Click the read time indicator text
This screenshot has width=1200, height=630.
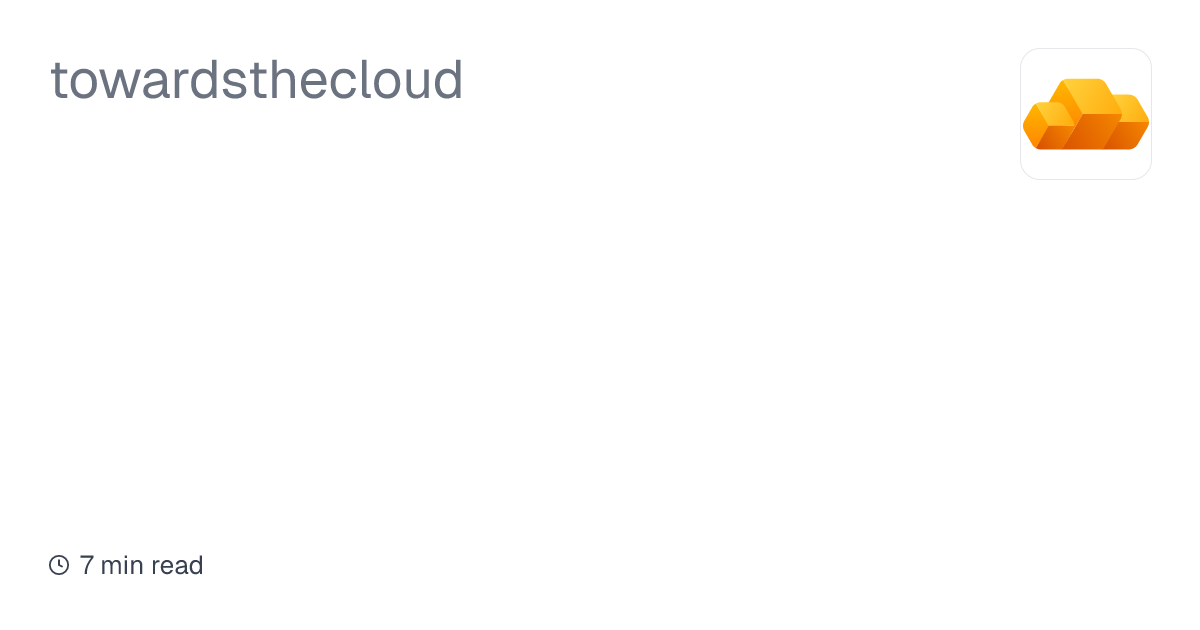(x=141, y=565)
